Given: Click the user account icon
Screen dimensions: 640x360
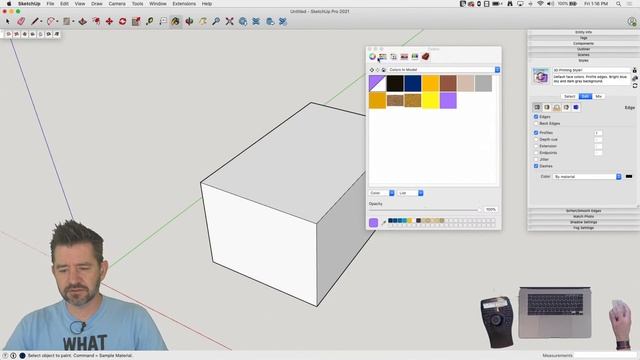Looking at the screenshot, I should click(x=632, y=21).
